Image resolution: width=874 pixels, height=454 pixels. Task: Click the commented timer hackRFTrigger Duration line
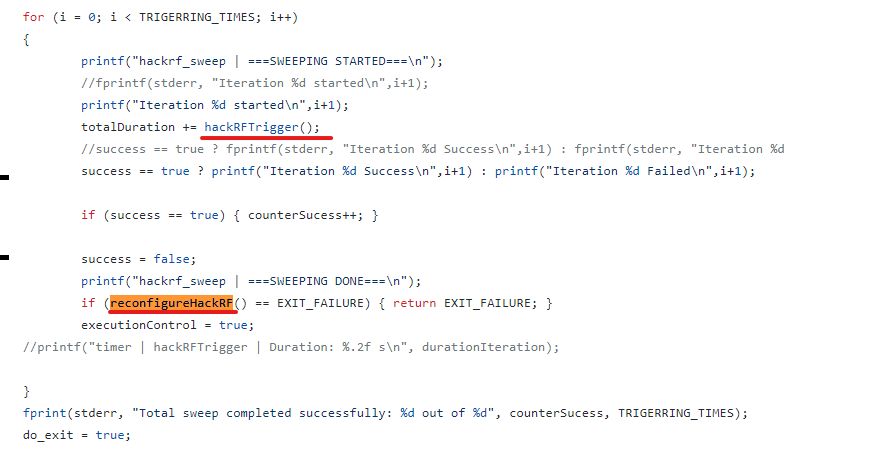coord(291,347)
